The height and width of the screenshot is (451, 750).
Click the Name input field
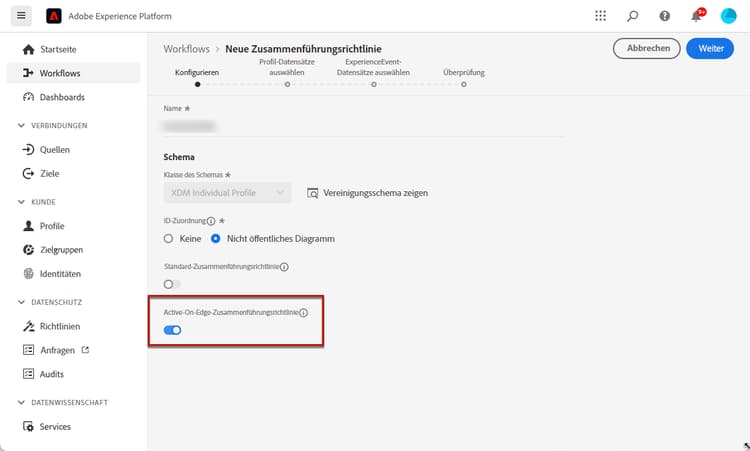(x=364, y=126)
